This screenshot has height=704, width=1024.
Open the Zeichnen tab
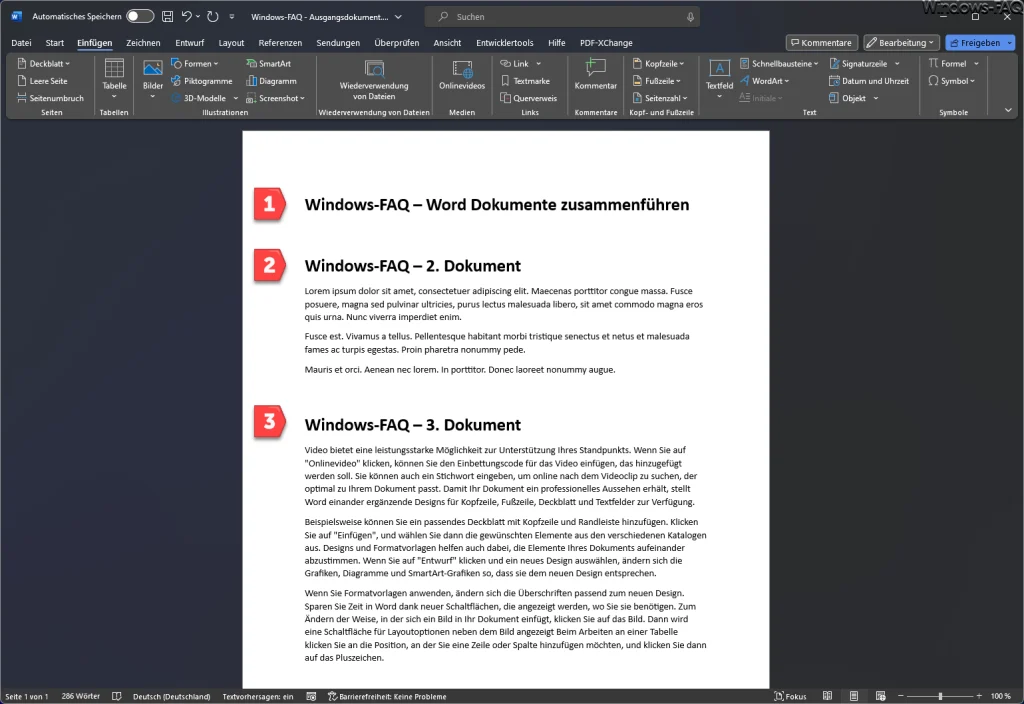click(143, 42)
